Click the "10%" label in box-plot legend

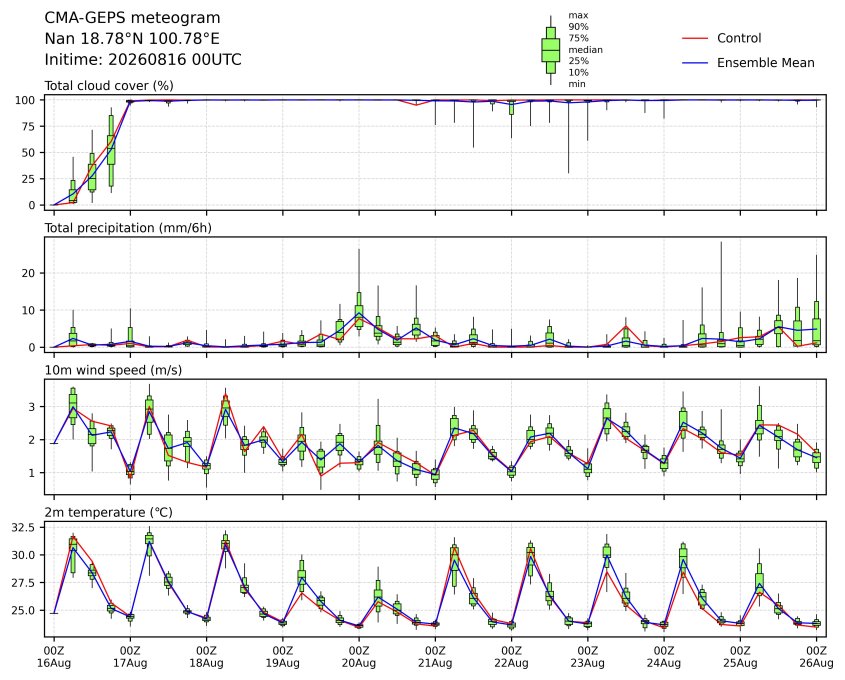pyautogui.click(x=578, y=72)
